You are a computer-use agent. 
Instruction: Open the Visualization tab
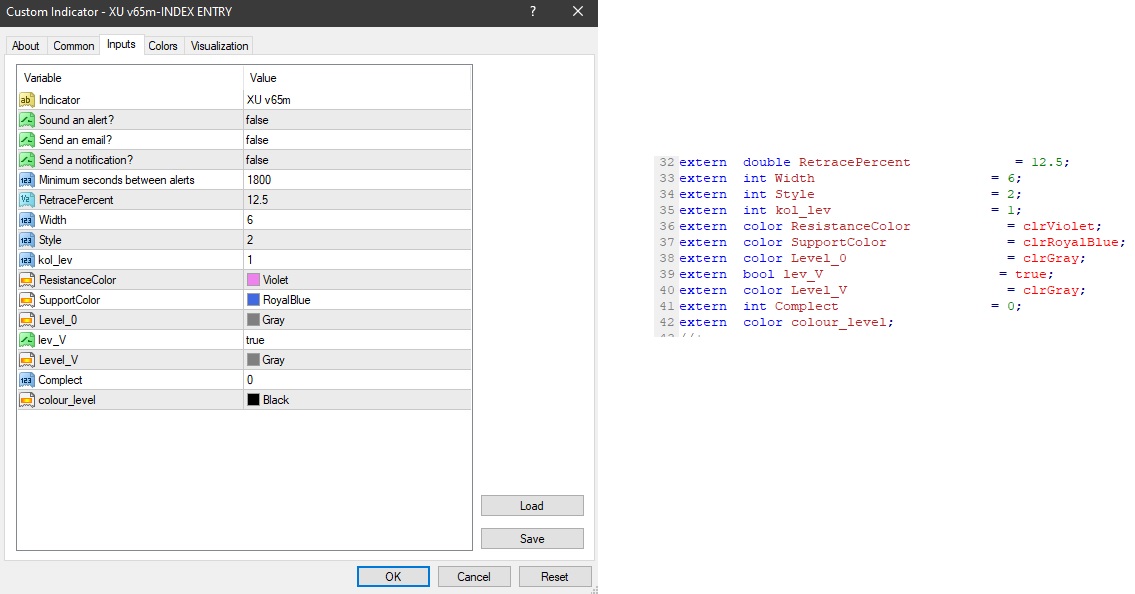(219, 46)
